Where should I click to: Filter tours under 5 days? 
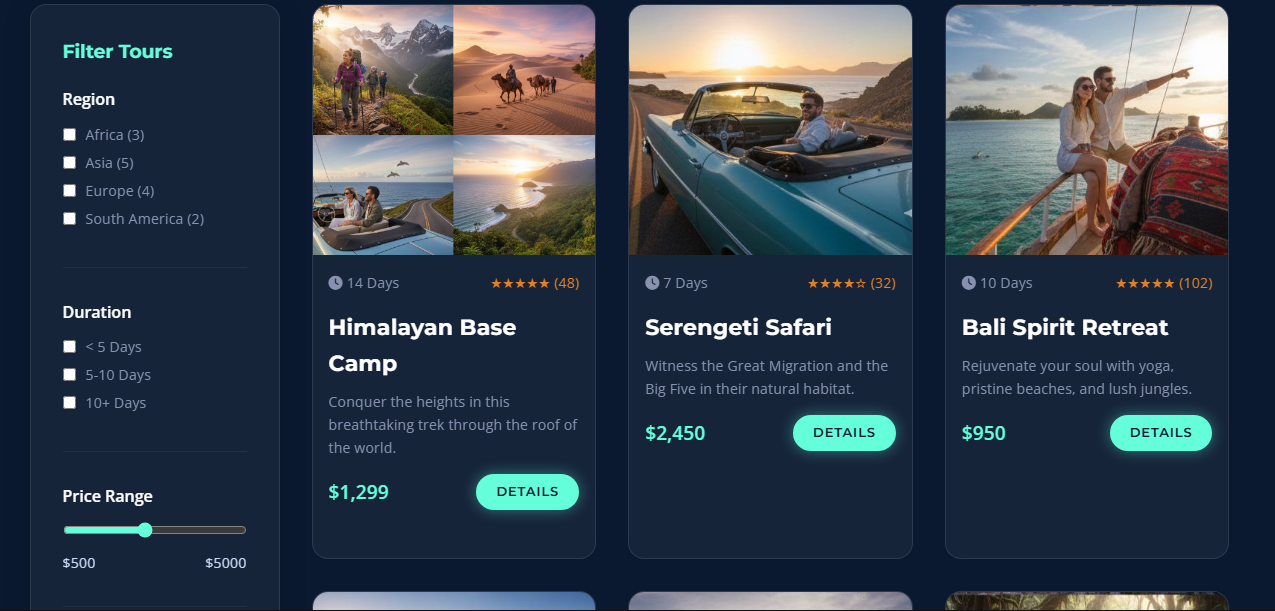70,346
